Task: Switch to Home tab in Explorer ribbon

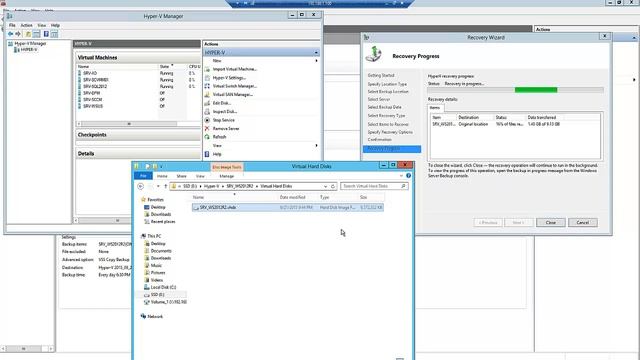Action: point(162,176)
